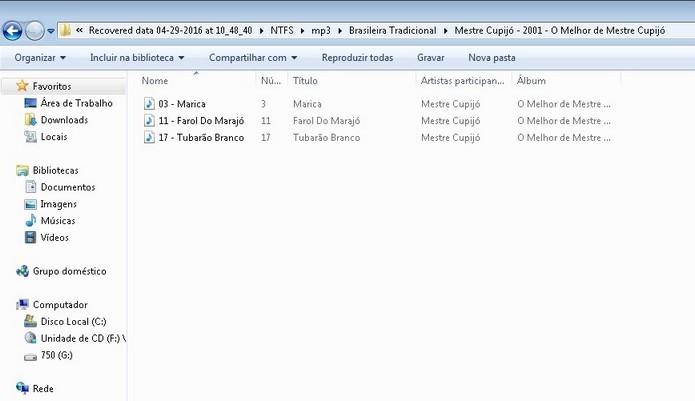Click the Documentos page icon
The image size is (695, 401).
click(31, 187)
